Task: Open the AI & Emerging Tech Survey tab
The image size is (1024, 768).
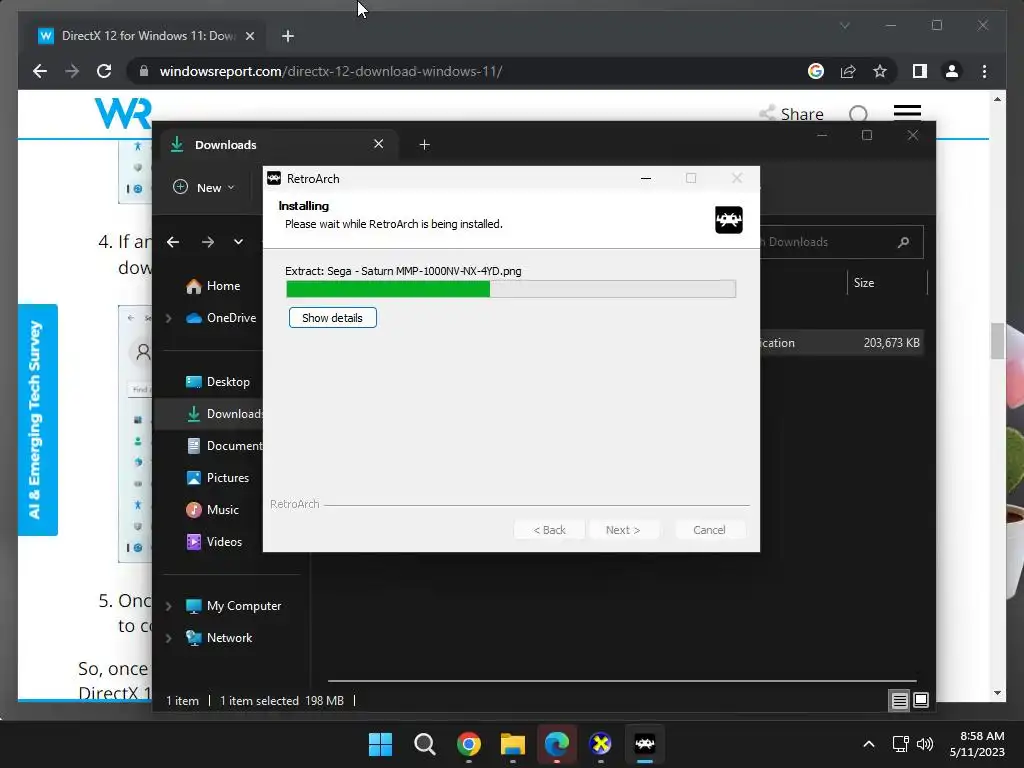Action: pos(37,419)
